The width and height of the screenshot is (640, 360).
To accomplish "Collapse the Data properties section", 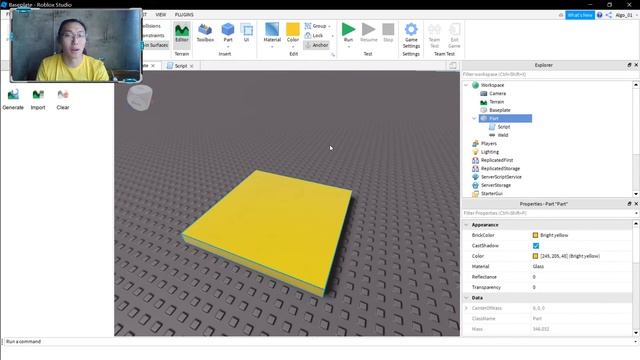I will click(466, 298).
